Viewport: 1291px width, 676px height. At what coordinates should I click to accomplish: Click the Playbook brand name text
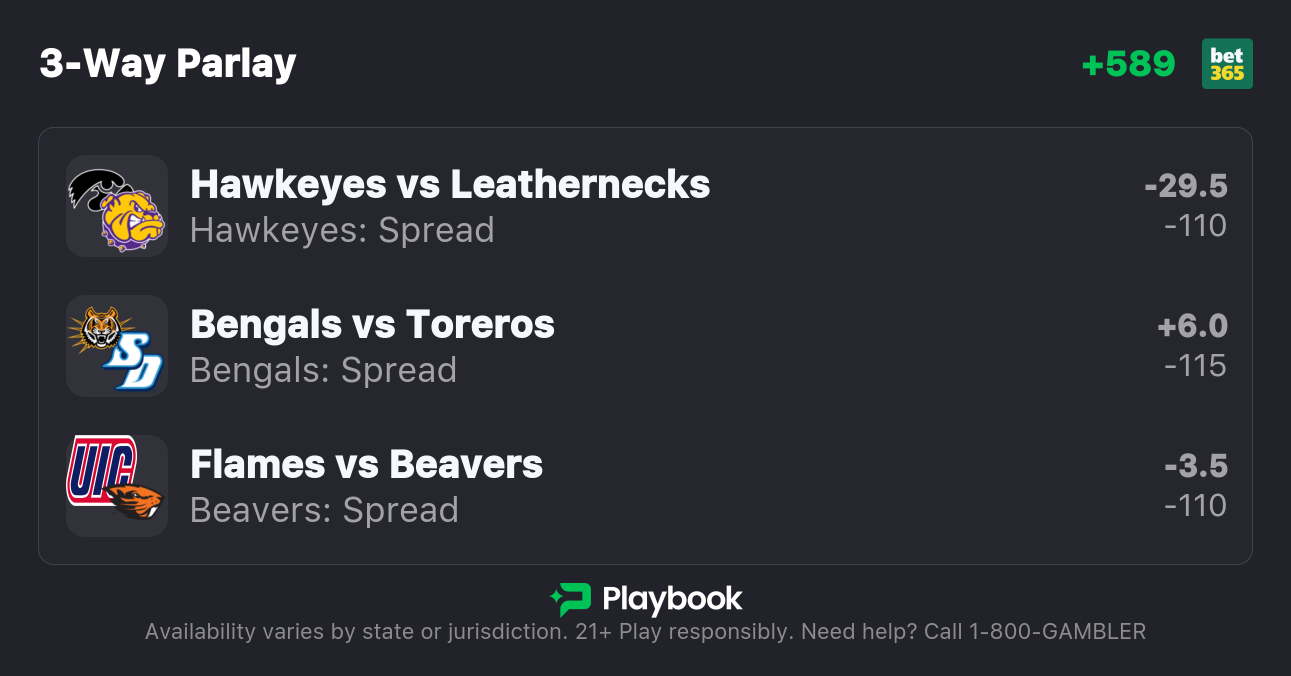[x=672, y=599]
